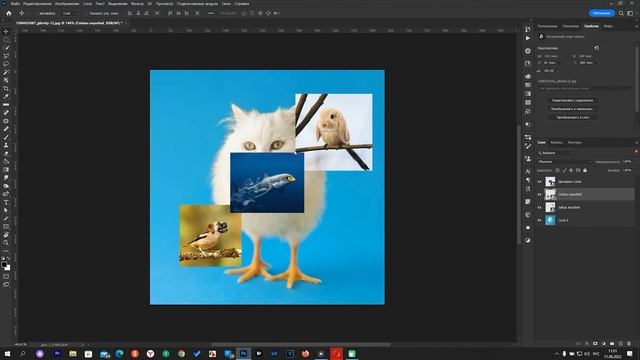
Task: Open the layer filter type dropdown
Action: point(555,153)
